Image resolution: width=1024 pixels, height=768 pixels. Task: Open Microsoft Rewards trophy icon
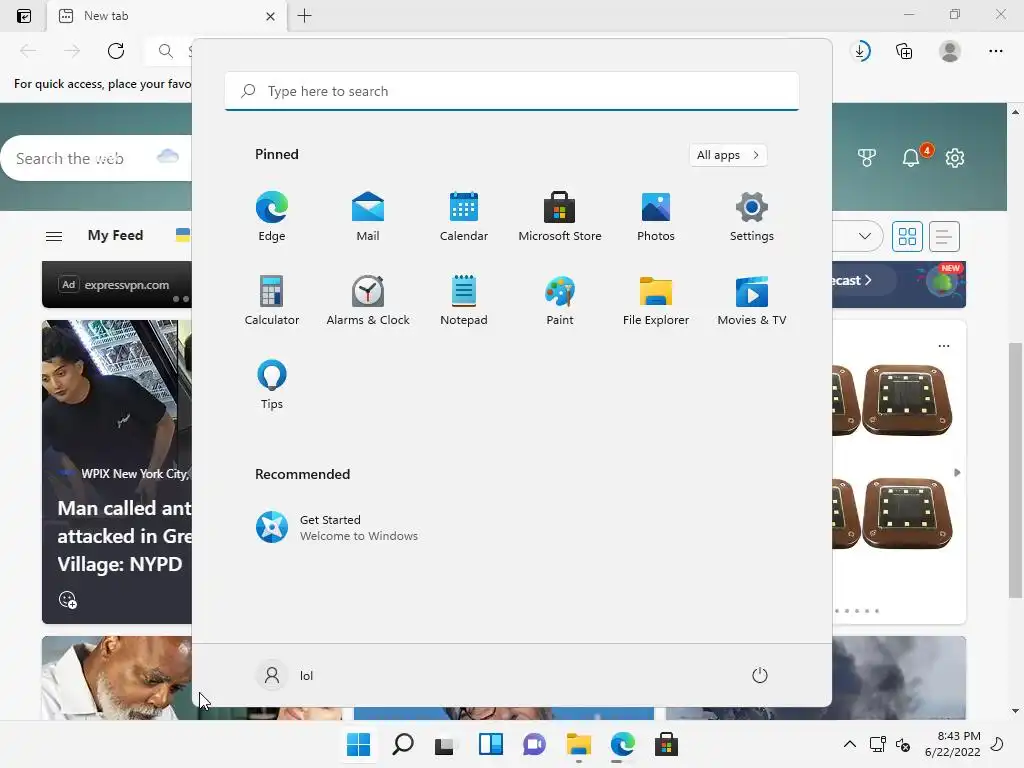(867, 157)
